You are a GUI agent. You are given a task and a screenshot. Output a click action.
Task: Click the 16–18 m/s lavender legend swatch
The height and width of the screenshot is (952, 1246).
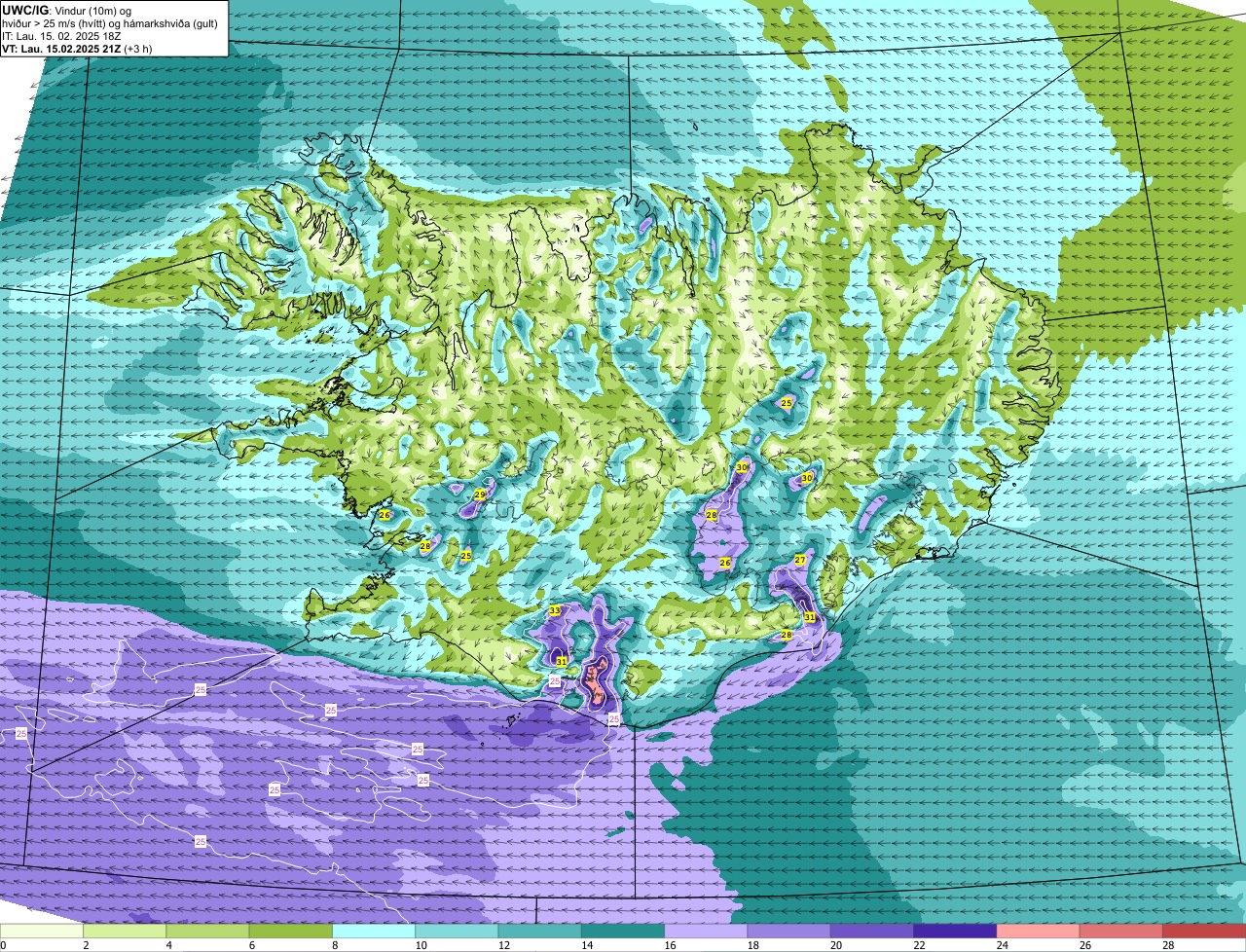coord(706,932)
